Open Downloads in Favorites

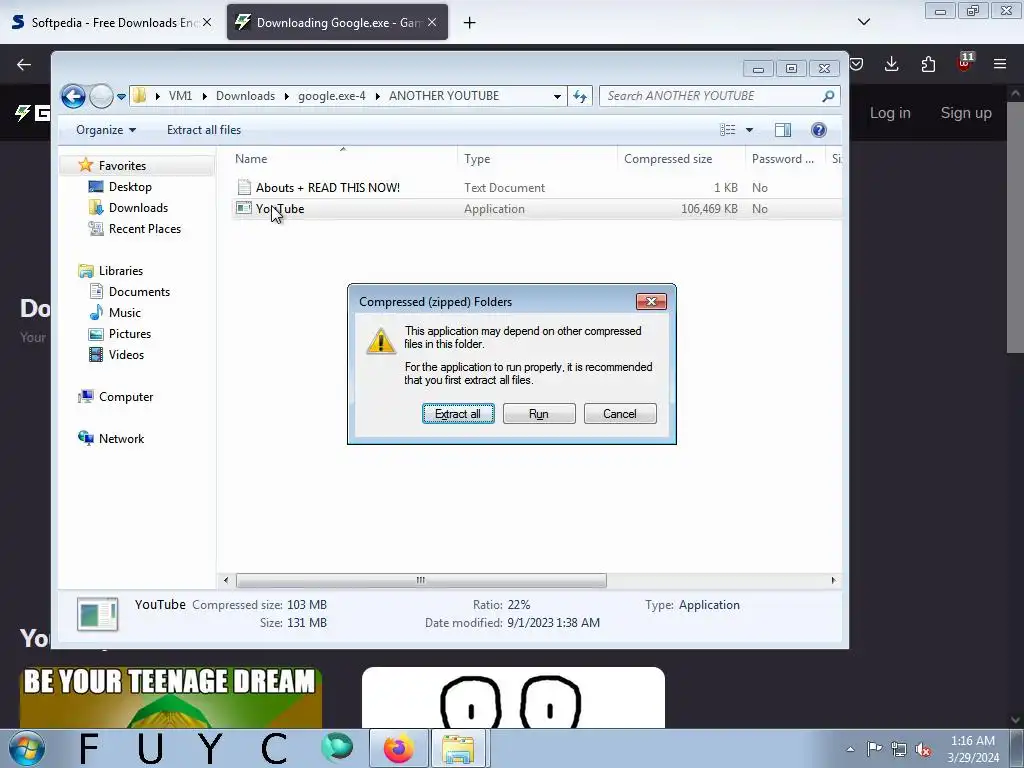click(x=138, y=208)
